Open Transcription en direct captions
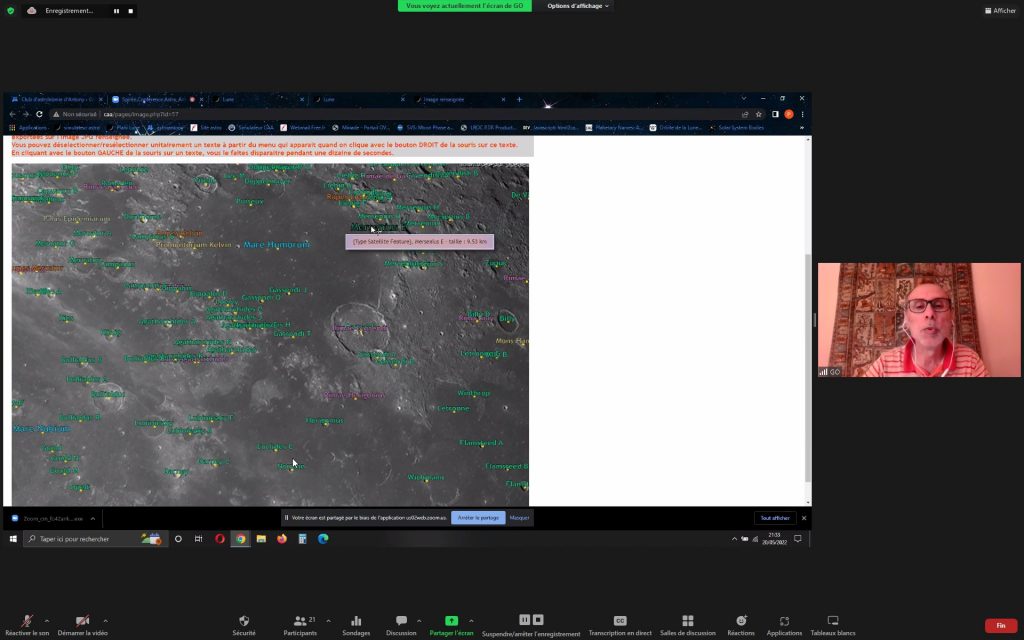Screen dimensions: 1024x640 [620, 625]
